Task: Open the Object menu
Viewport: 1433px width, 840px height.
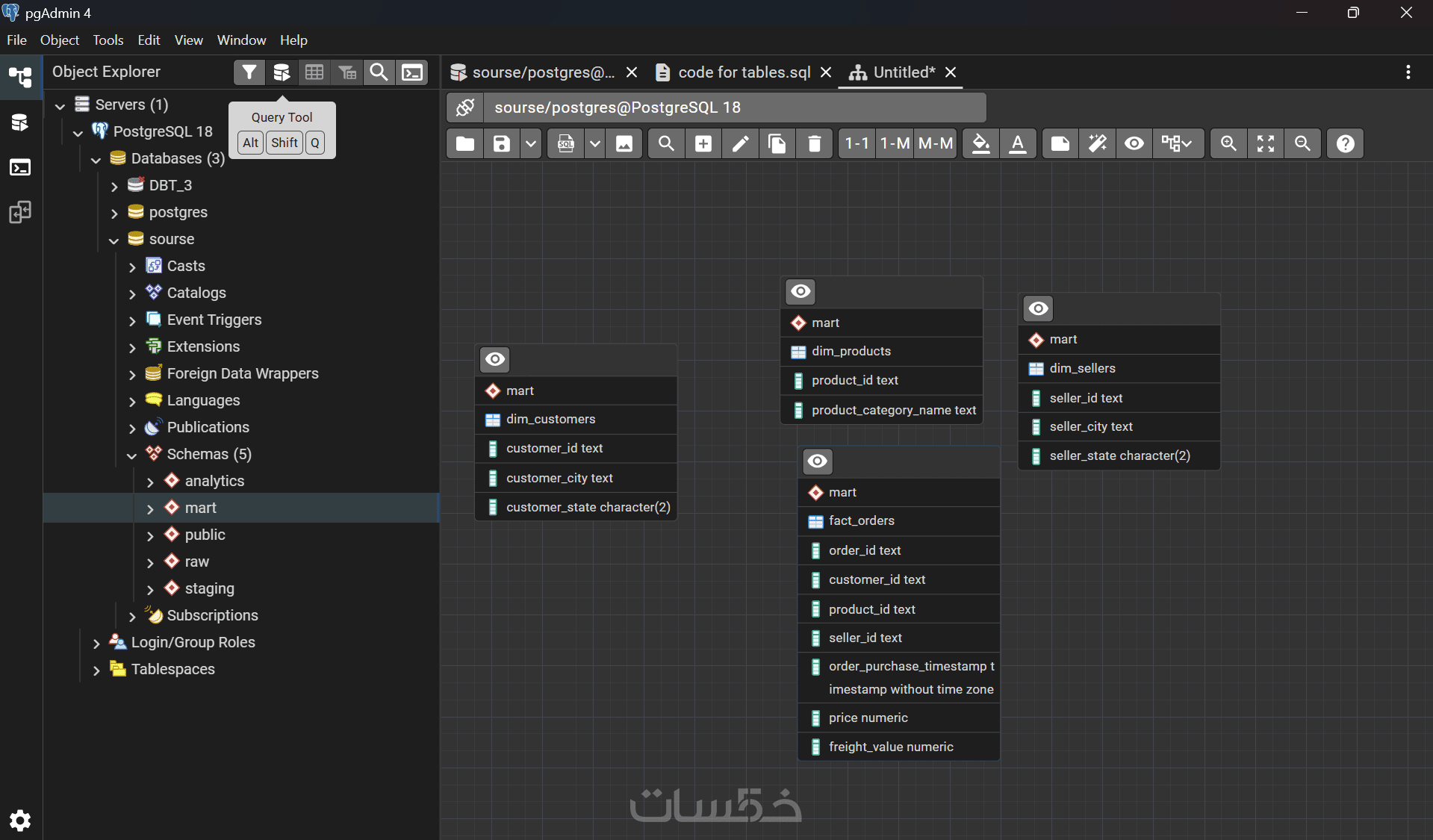Action: 60,40
